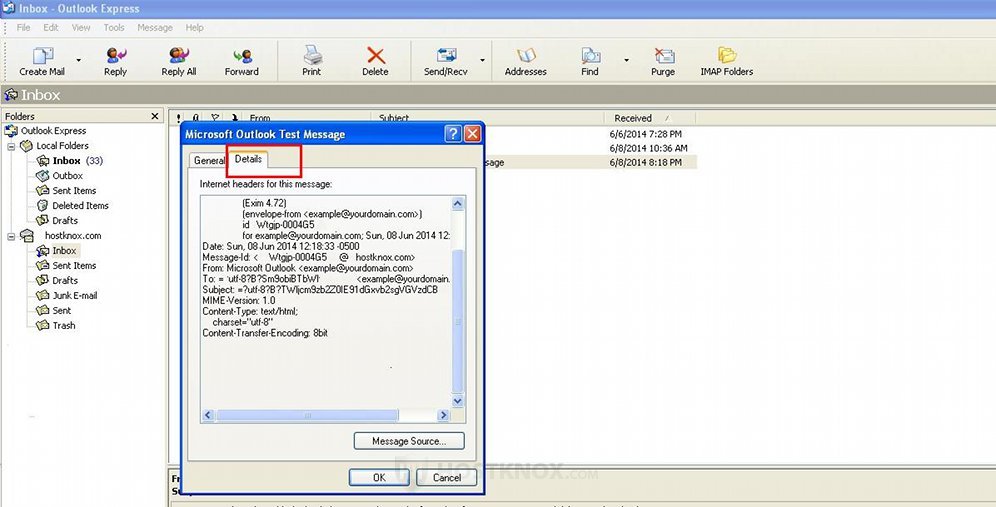
Task: Select the Trash folder
Action: [64, 325]
